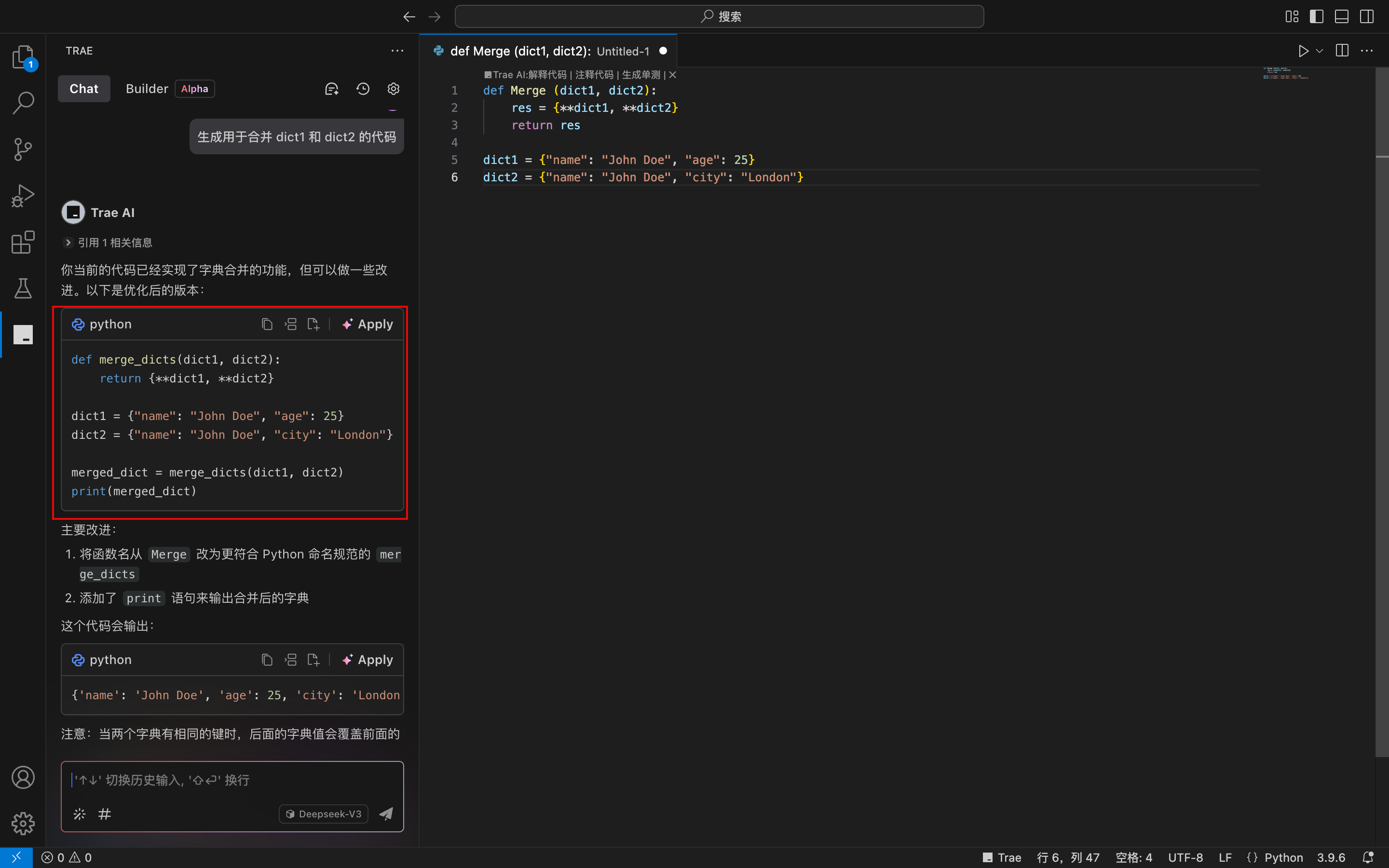Open the Search view in activity bar
1389x868 pixels.
click(23, 103)
